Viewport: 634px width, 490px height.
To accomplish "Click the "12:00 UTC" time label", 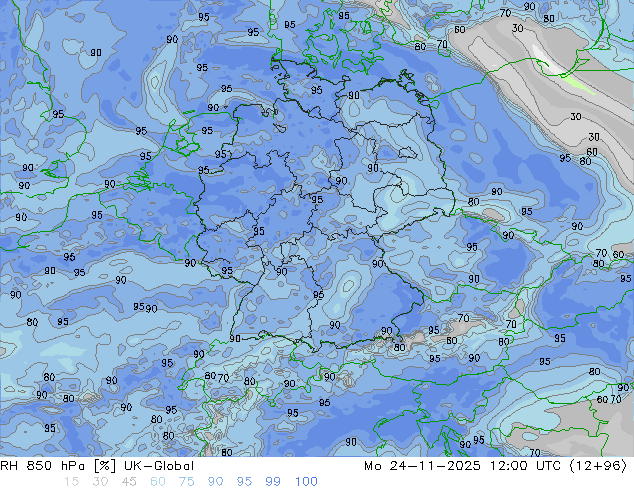I will 525,466.
